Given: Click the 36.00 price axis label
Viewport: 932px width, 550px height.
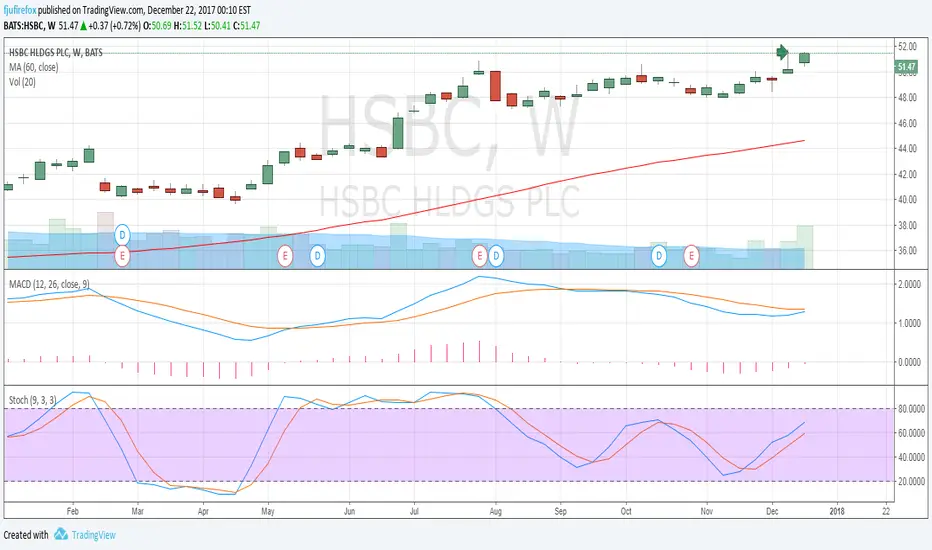Looking at the screenshot, I should [907, 250].
